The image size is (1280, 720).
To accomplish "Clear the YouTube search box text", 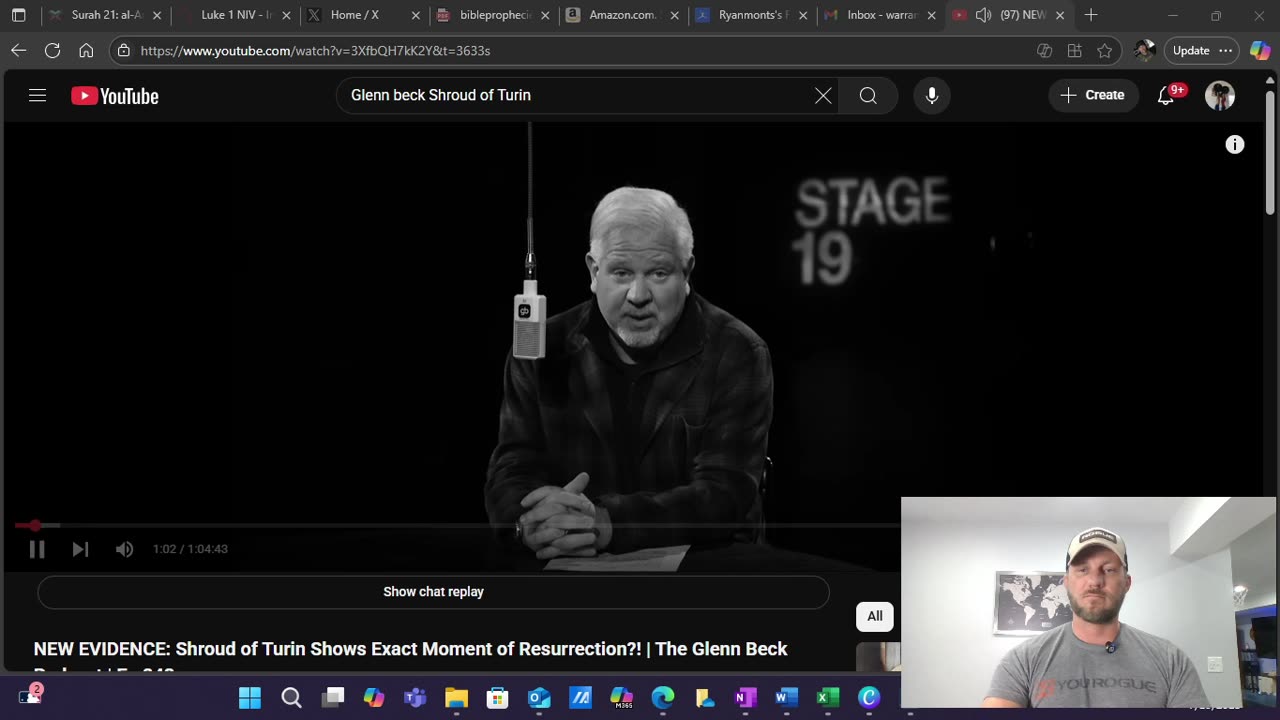I will (823, 95).
